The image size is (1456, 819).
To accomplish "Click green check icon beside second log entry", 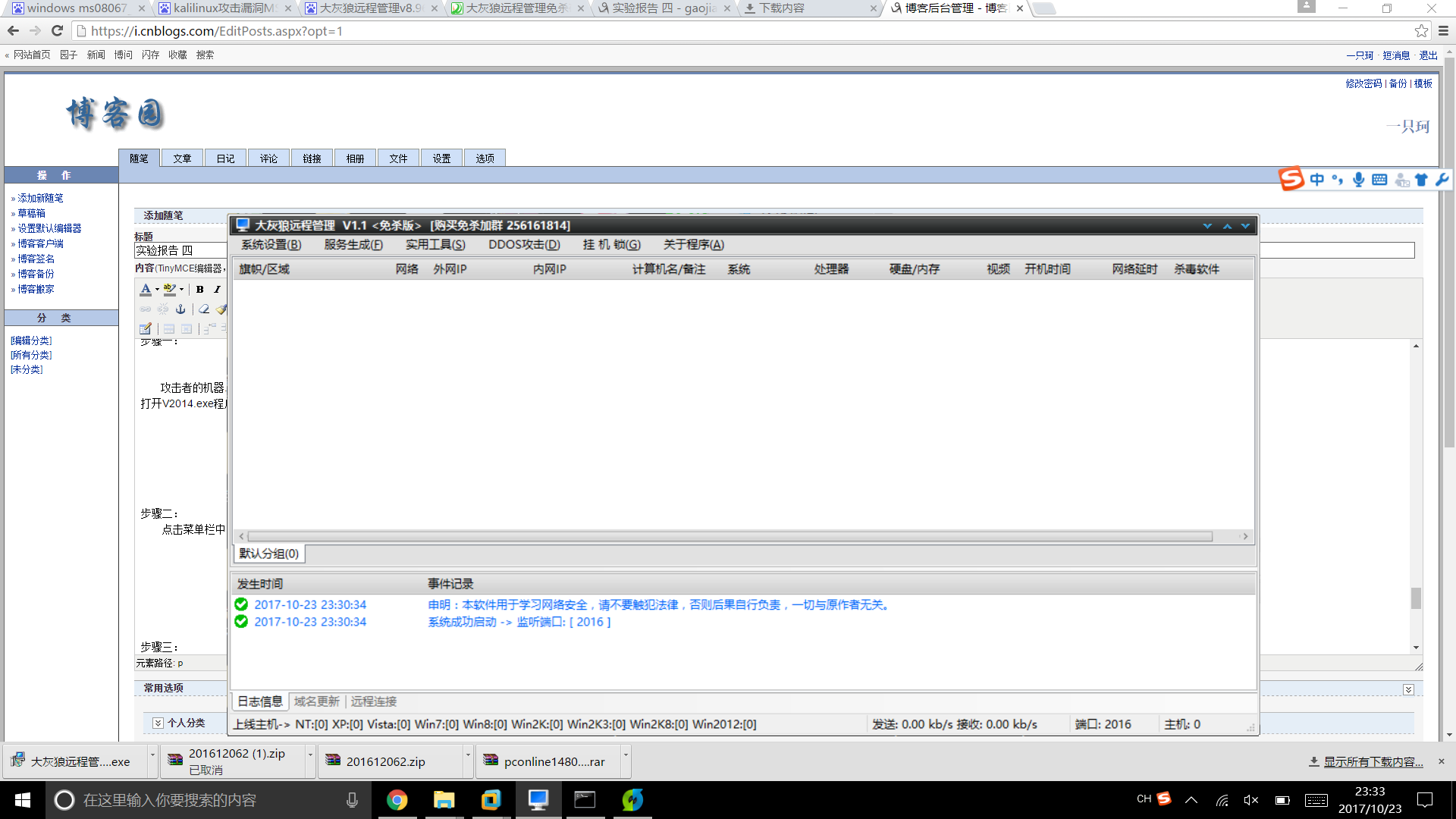I will [241, 621].
